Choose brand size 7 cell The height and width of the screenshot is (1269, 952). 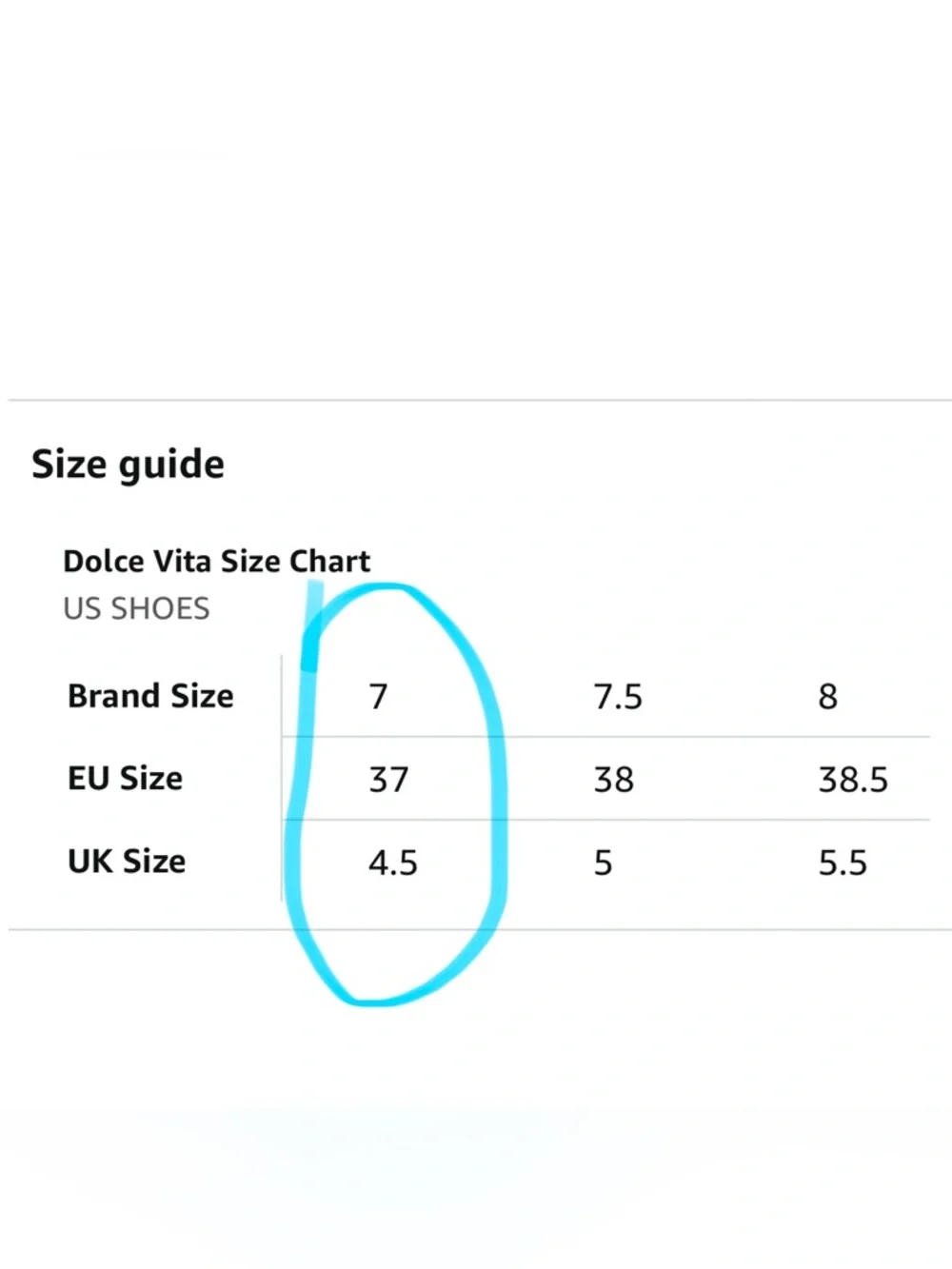pyautogui.click(x=379, y=697)
